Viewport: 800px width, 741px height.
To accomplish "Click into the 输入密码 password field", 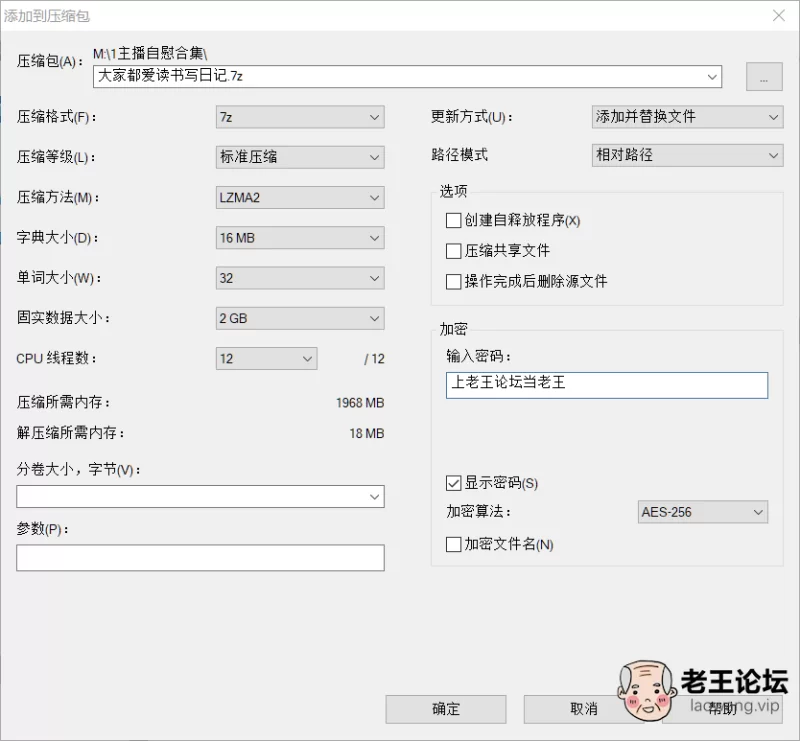I will point(607,385).
